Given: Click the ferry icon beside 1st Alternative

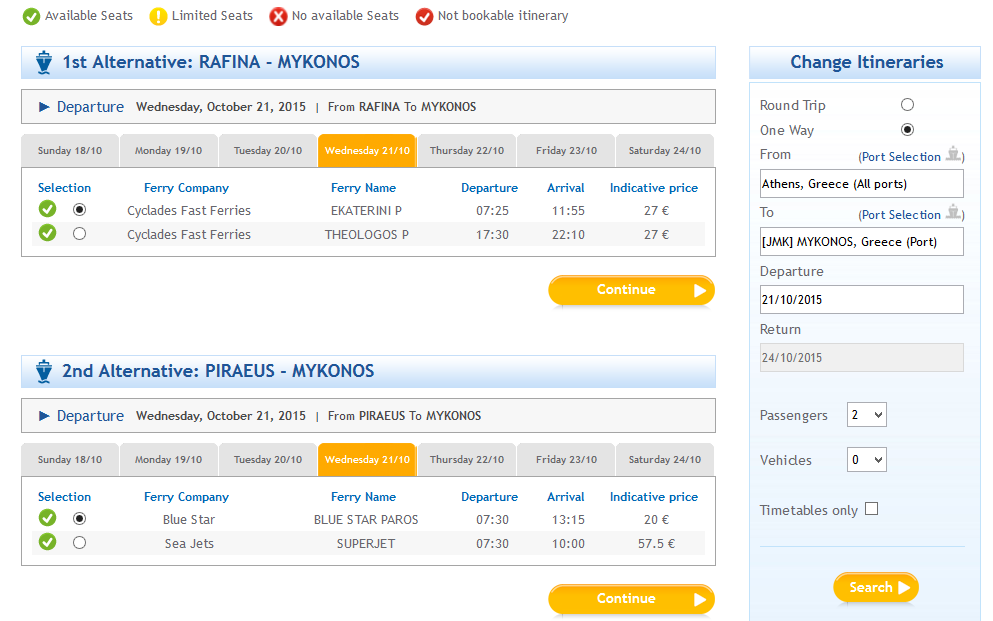Looking at the screenshot, I should (44, 62).
